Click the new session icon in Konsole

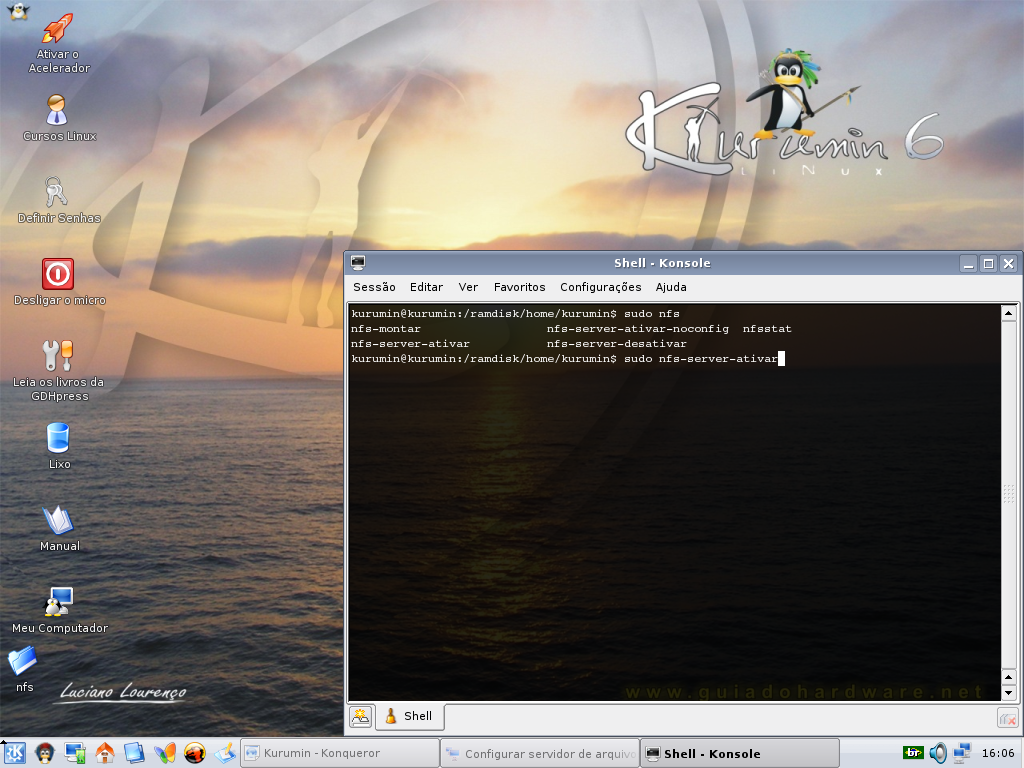pyautogui.click(x=360, y=716)
